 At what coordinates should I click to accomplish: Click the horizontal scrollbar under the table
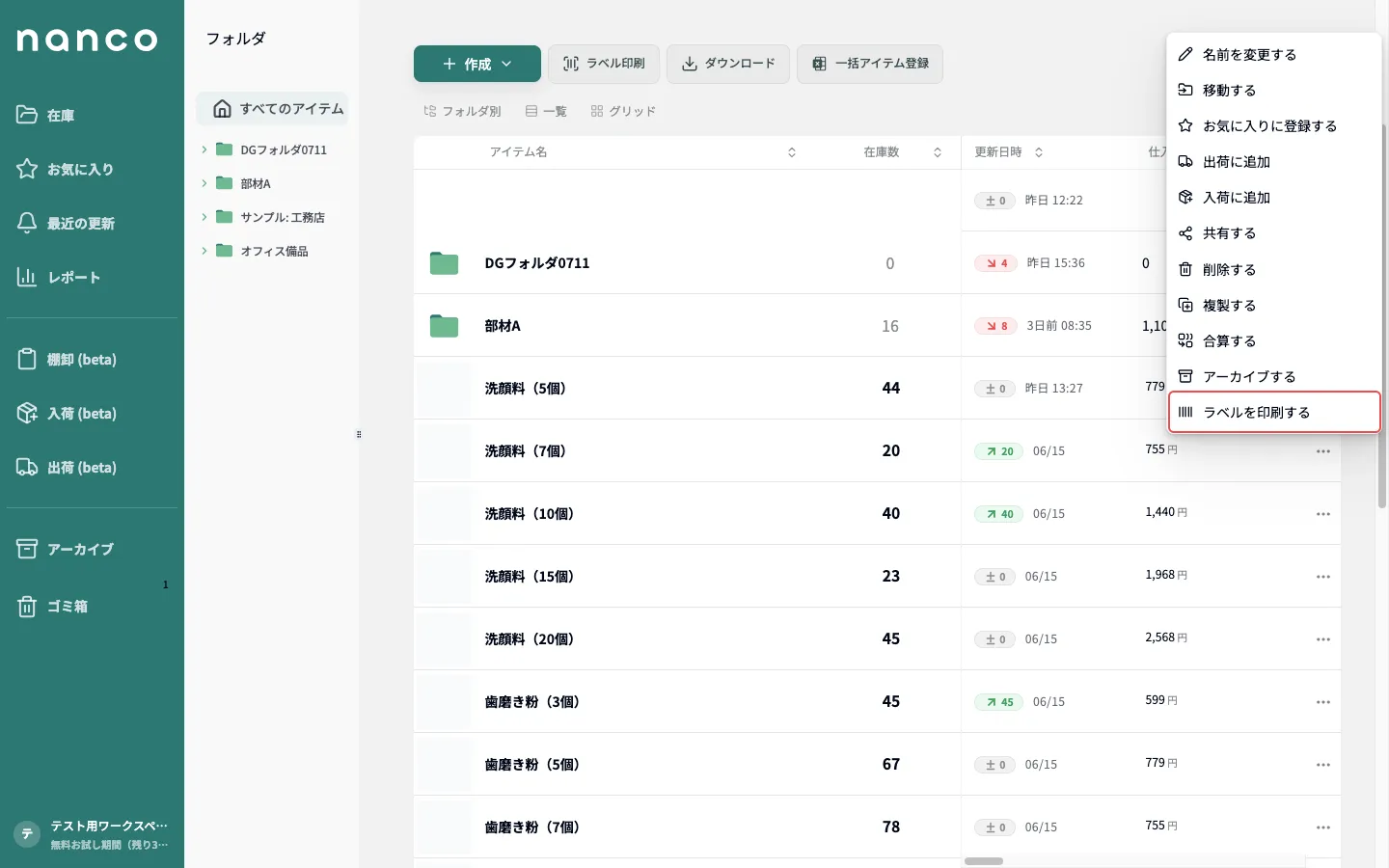click(984, 861)
